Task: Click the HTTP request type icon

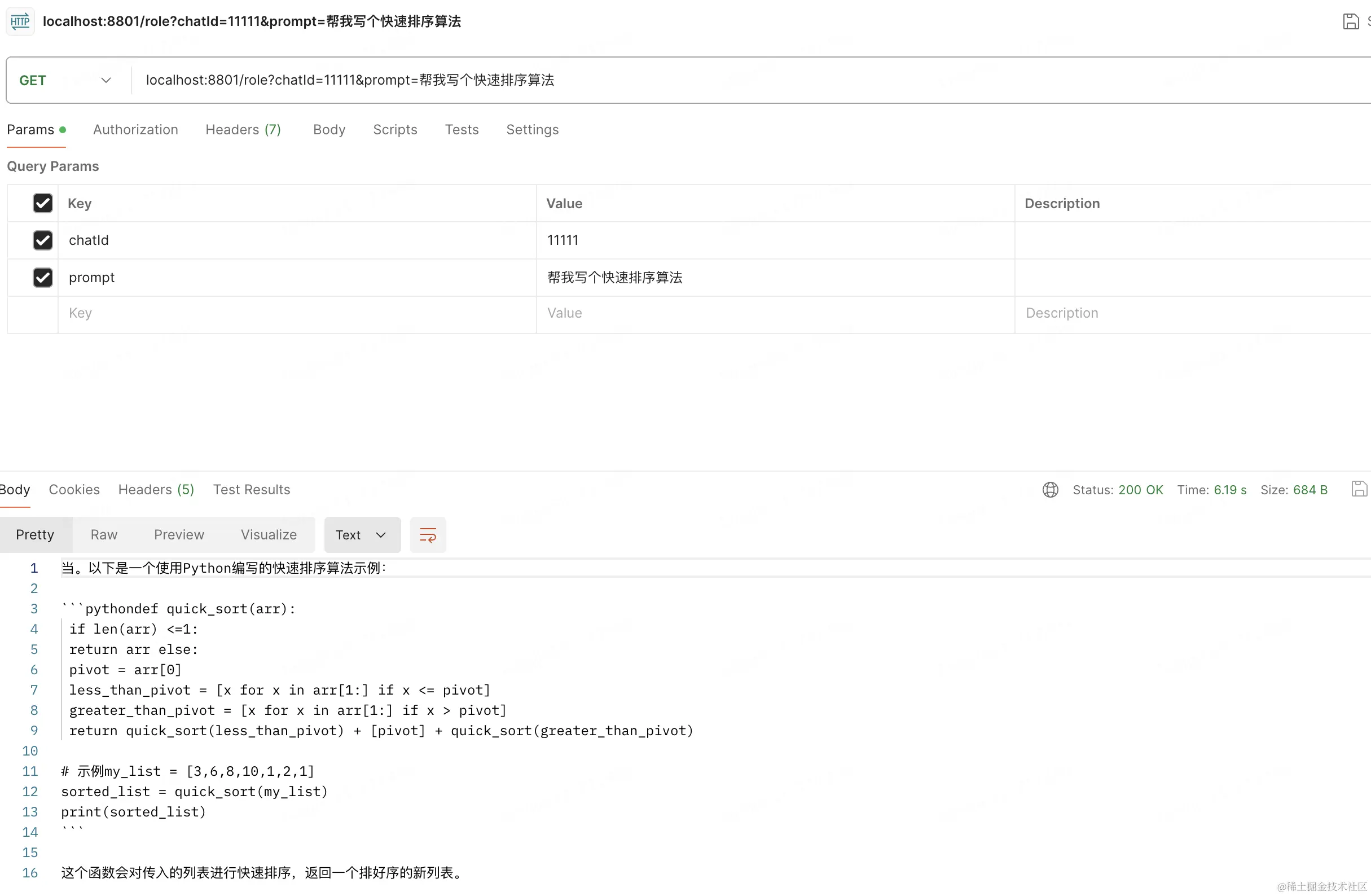Action: pyautogui.click(x=20, y=22)
